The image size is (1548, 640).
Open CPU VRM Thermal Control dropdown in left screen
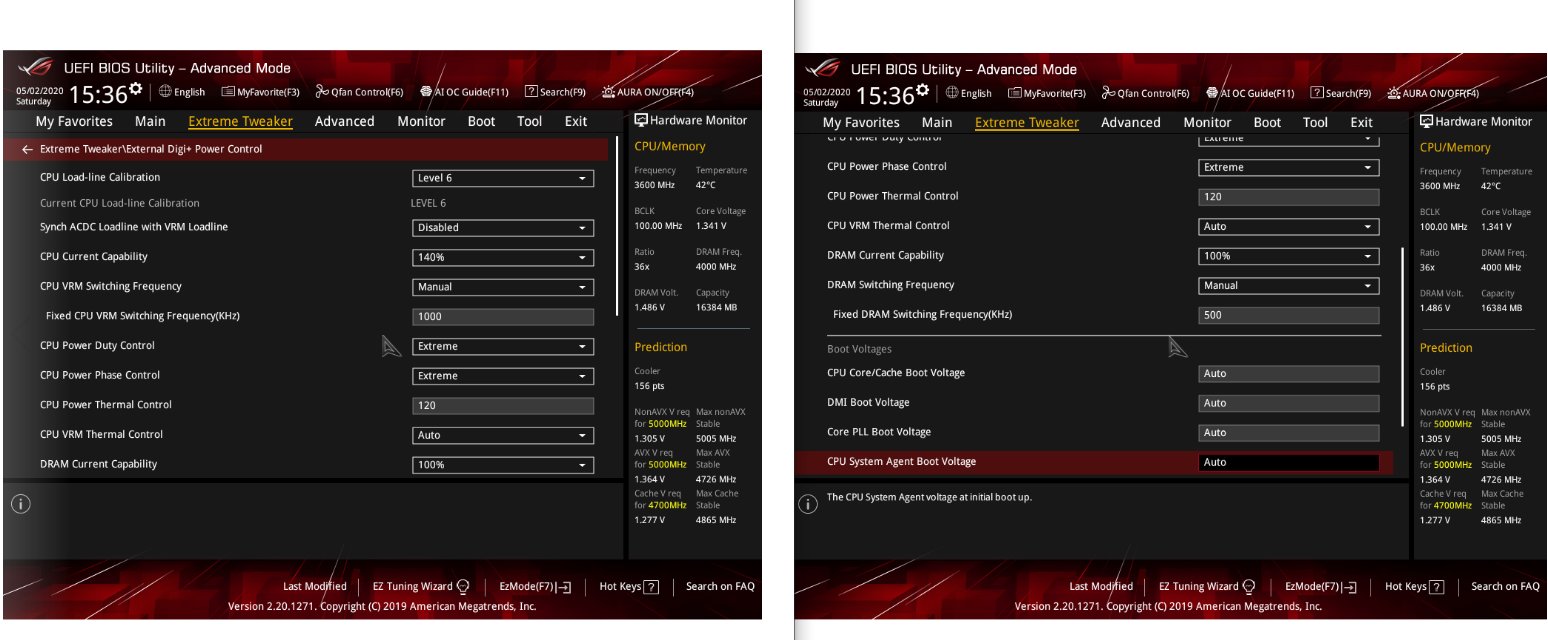click(x=503, y=435)
